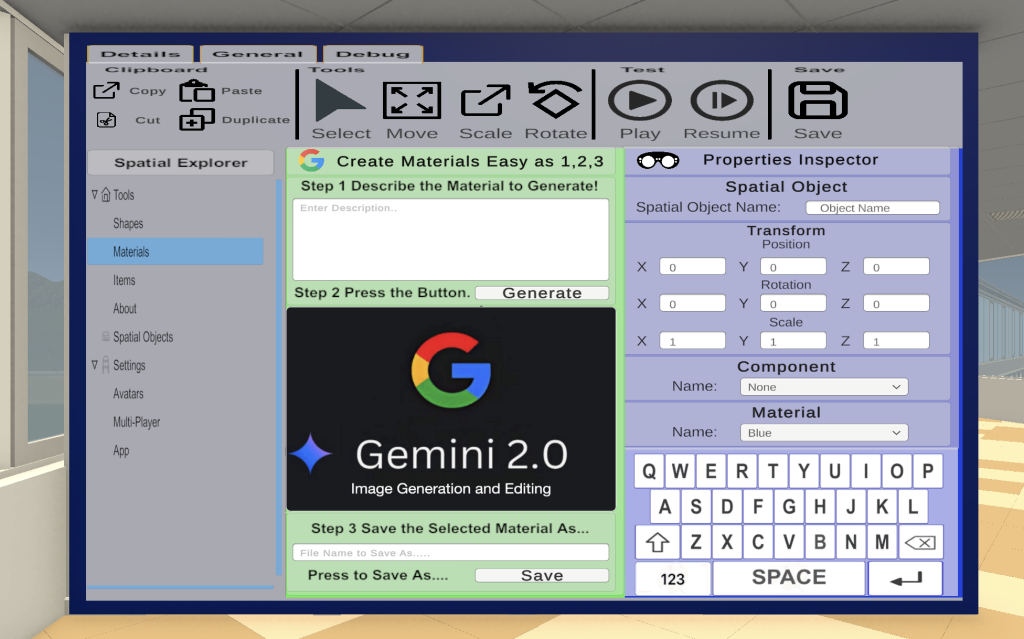Open App settings entry
Image resolution: width=1024 pixels, height=639 pixels.
coord(121,450)
